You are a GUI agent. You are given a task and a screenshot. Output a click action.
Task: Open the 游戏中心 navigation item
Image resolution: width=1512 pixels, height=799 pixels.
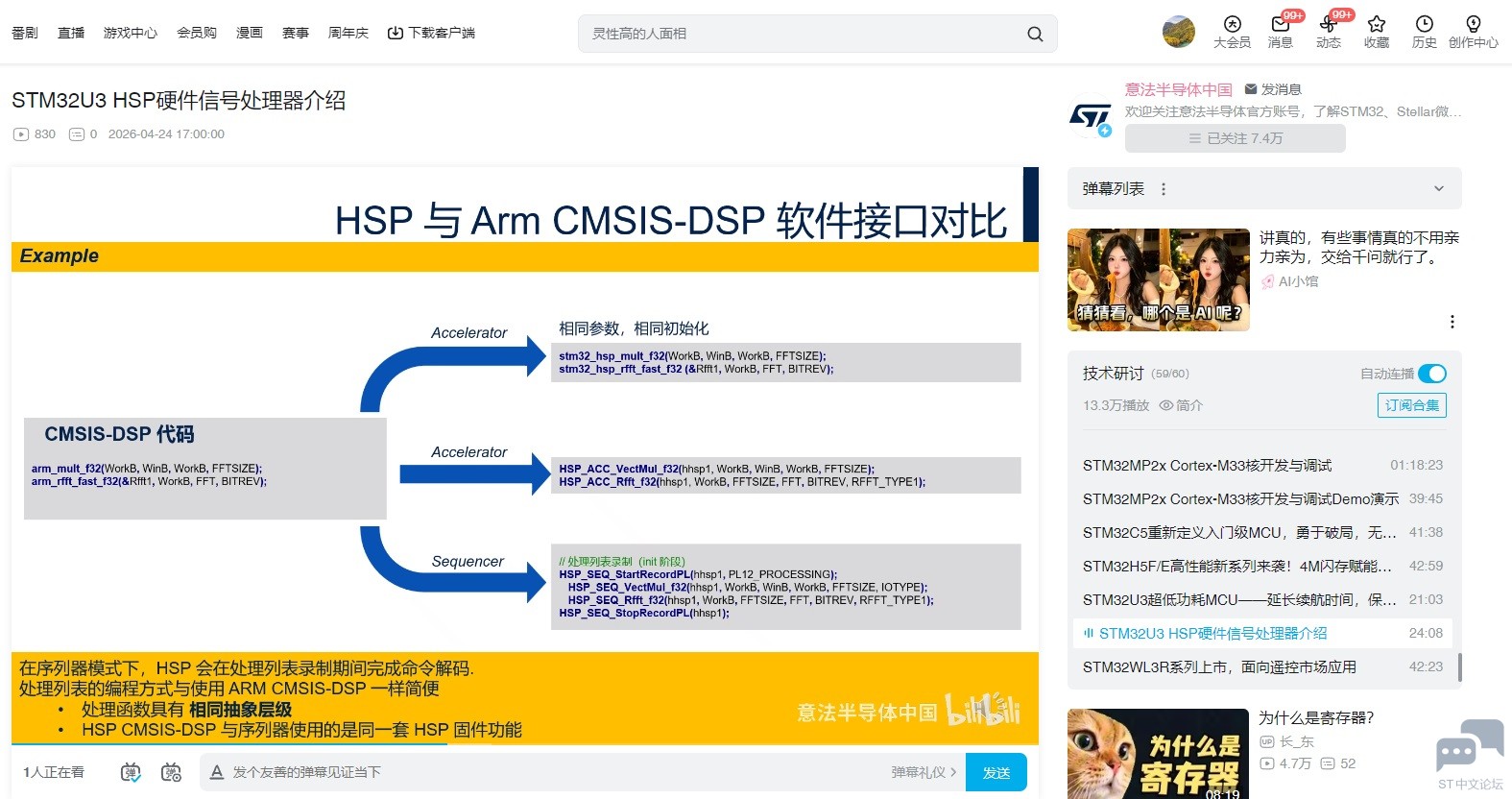[131, 33]
